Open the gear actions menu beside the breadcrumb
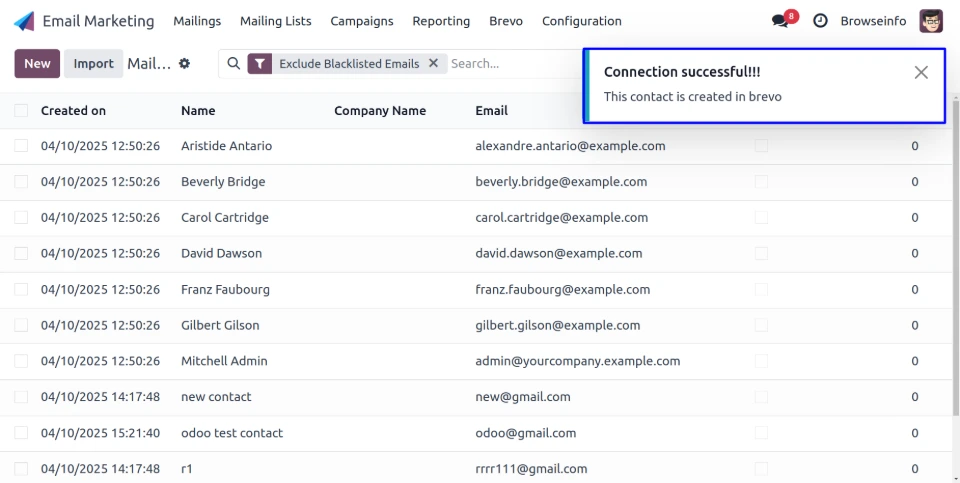960x483 pixels. click(x=184, y=64)
